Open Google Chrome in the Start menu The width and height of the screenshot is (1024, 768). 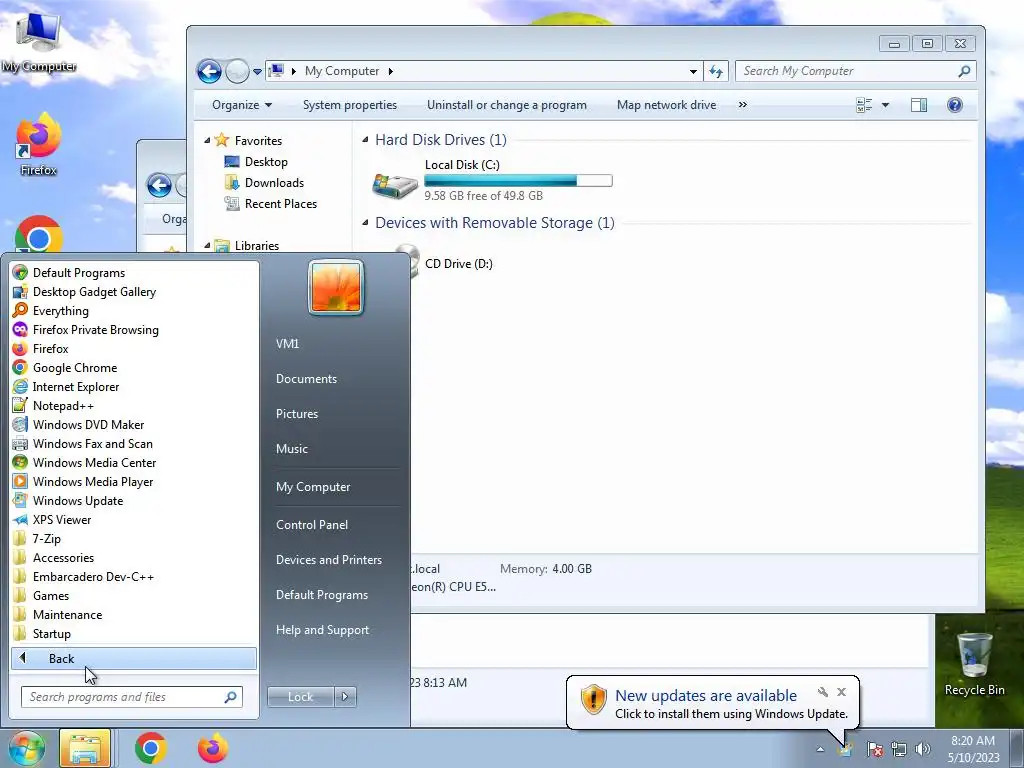[x=65, y=368]
